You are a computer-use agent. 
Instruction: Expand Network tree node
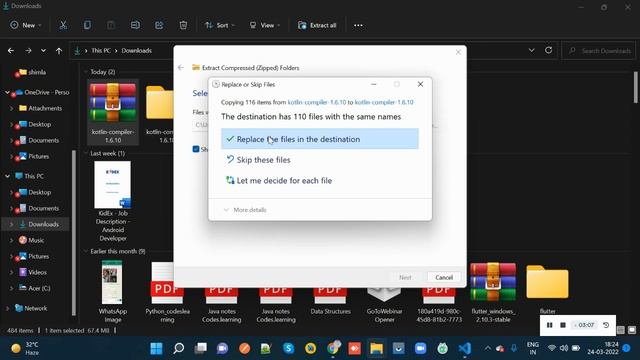tap(7, 309)
